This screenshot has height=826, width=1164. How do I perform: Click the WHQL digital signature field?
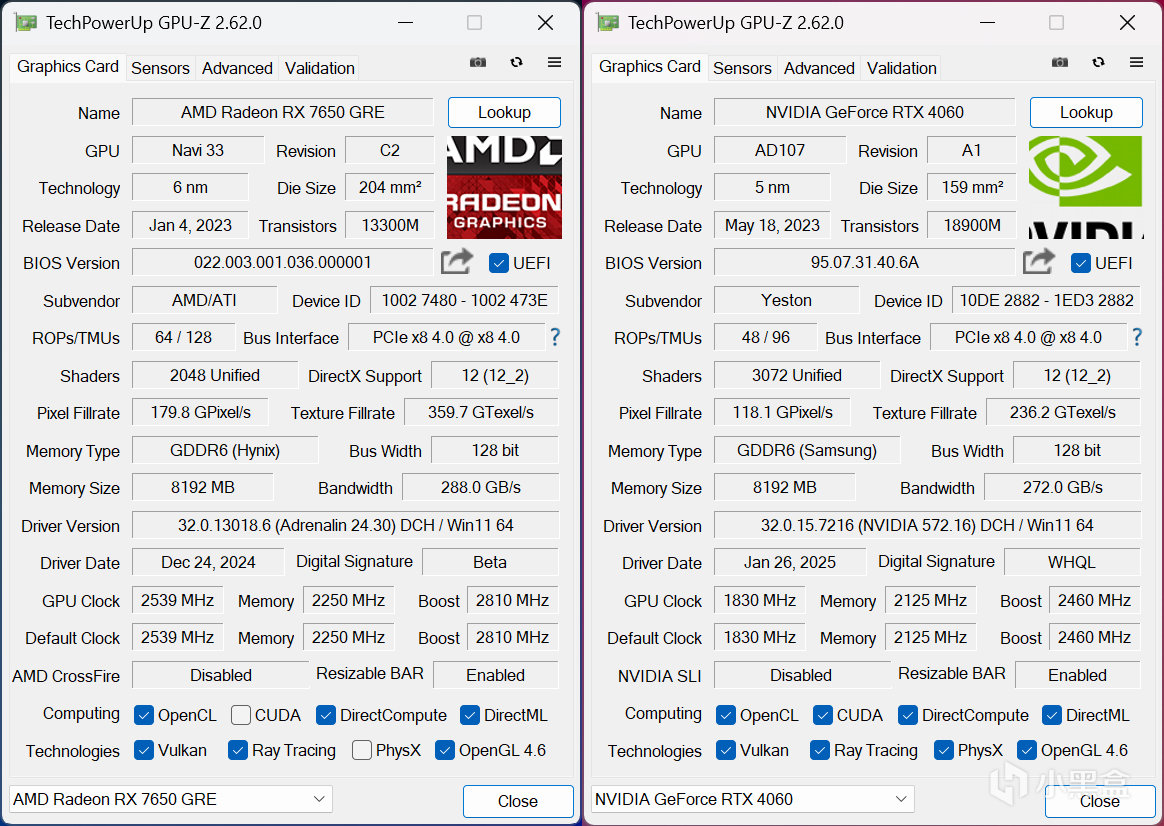pos(1072,562)
